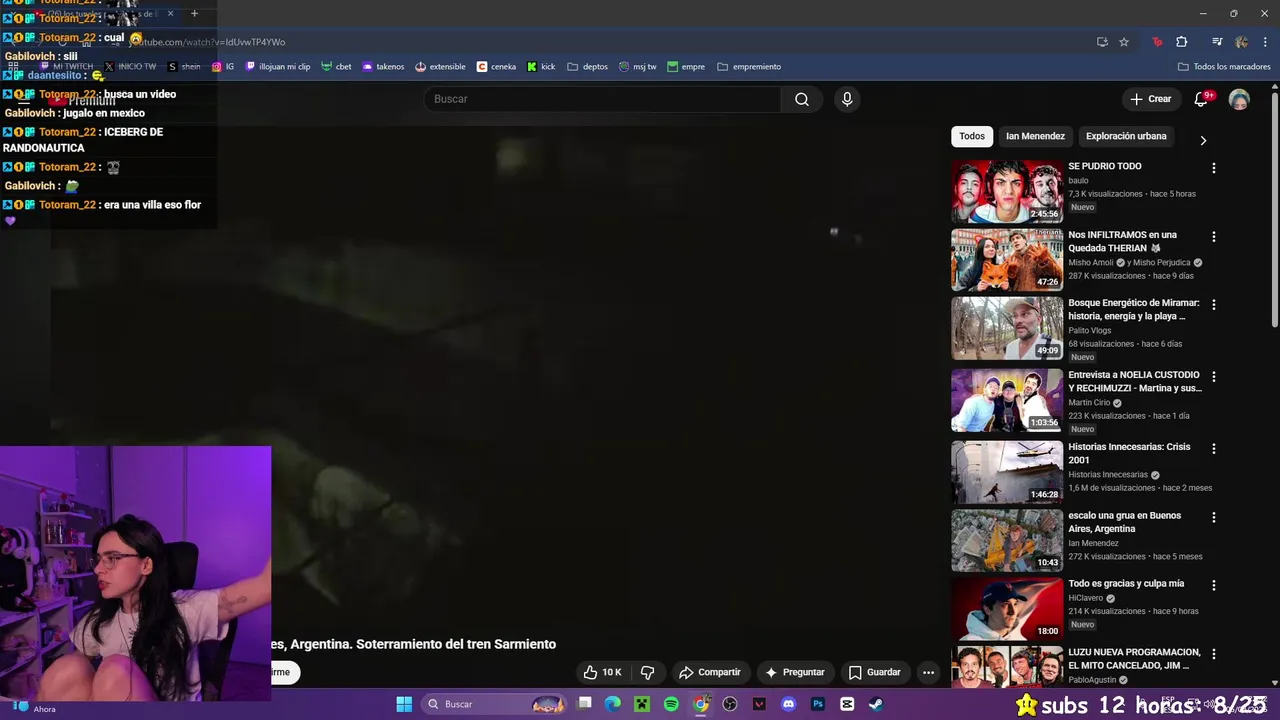Image resolution: width=1280 pixels, height=720 pixels.
Task: Open options for Bosque Energético de Miramar video
Action: [1214, 305]
